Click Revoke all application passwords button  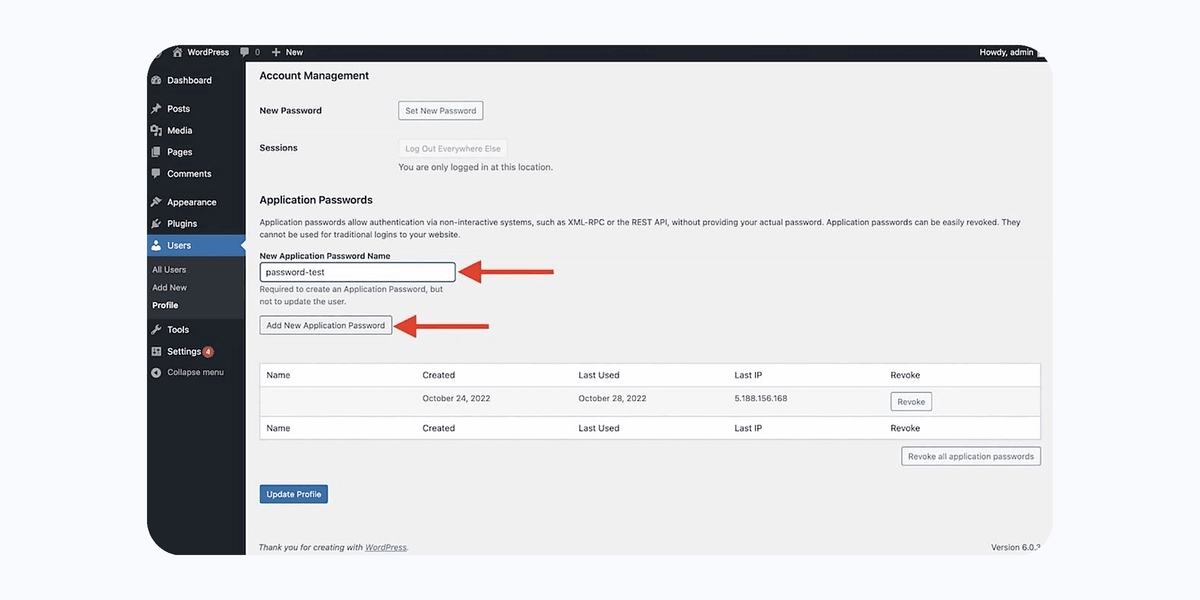(971, 456)
